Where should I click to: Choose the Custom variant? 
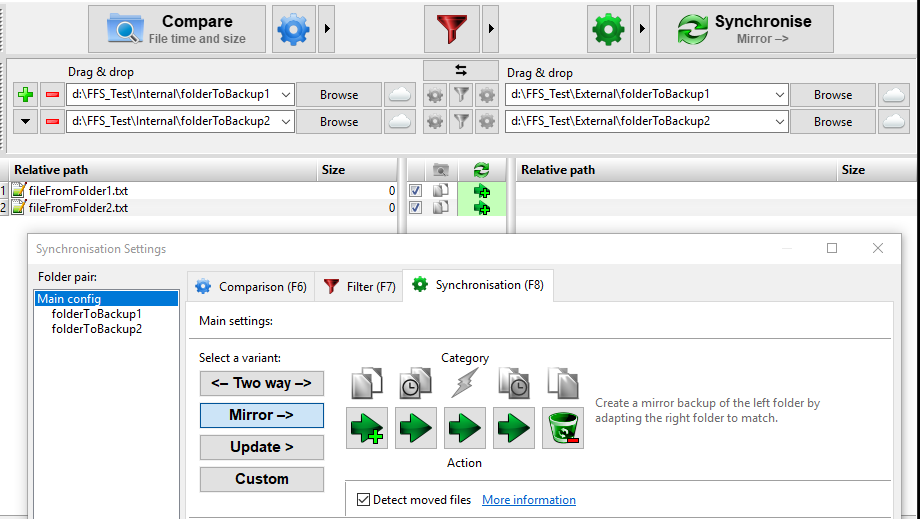[262, 479]
